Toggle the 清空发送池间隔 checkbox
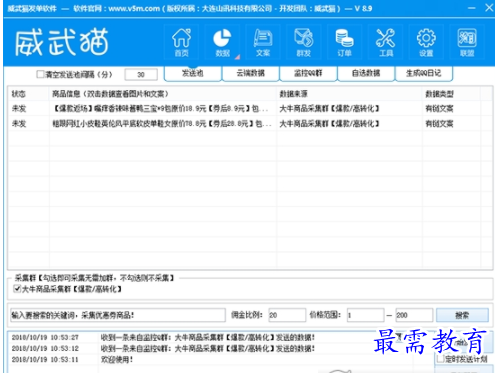 [40, 74]
